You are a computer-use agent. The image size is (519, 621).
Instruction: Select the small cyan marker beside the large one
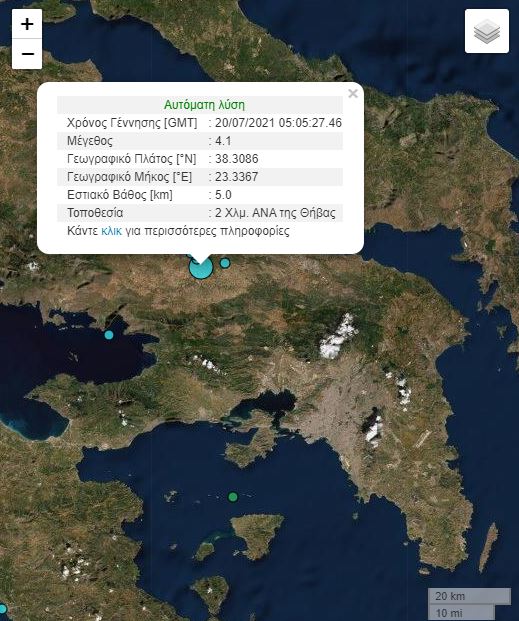pos(225,263)
